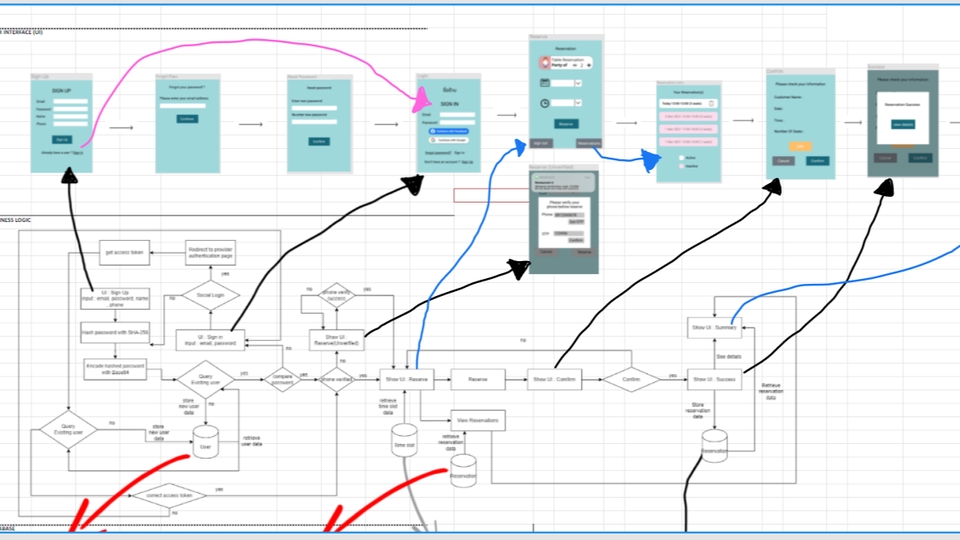The width and height of the screenshot is (960, 540).
Task: Click the 'Store reservation data' label
Action: pos(697,410)
